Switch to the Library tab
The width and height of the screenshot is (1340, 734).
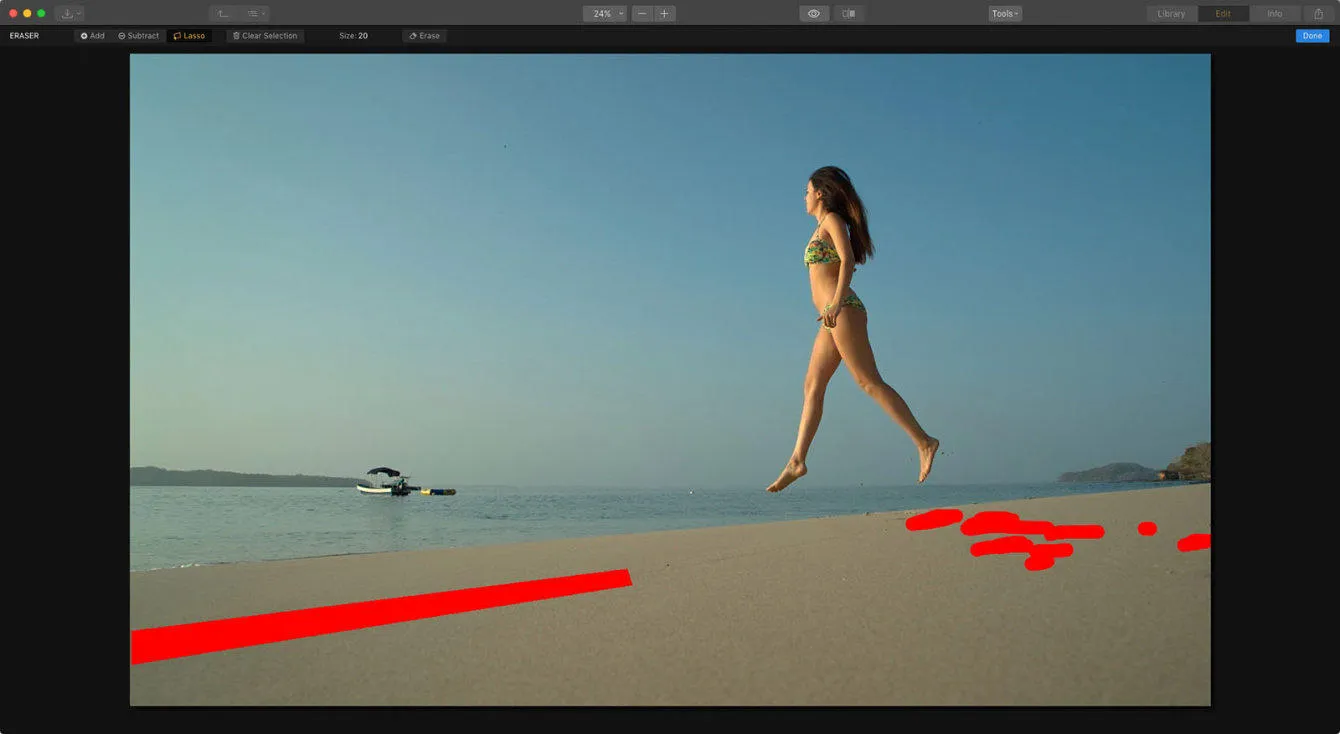[1171, 14]
